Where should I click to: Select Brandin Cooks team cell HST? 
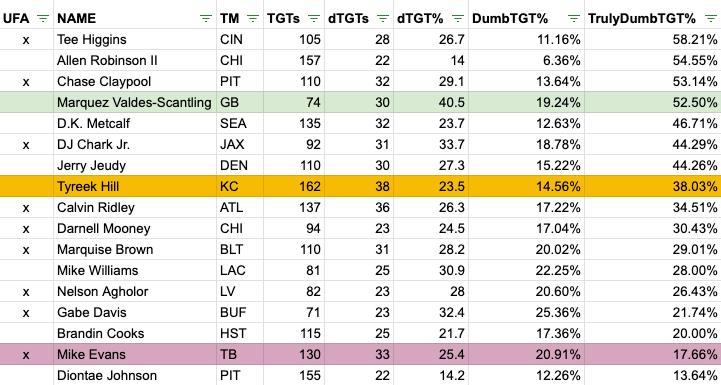[233, 334]
